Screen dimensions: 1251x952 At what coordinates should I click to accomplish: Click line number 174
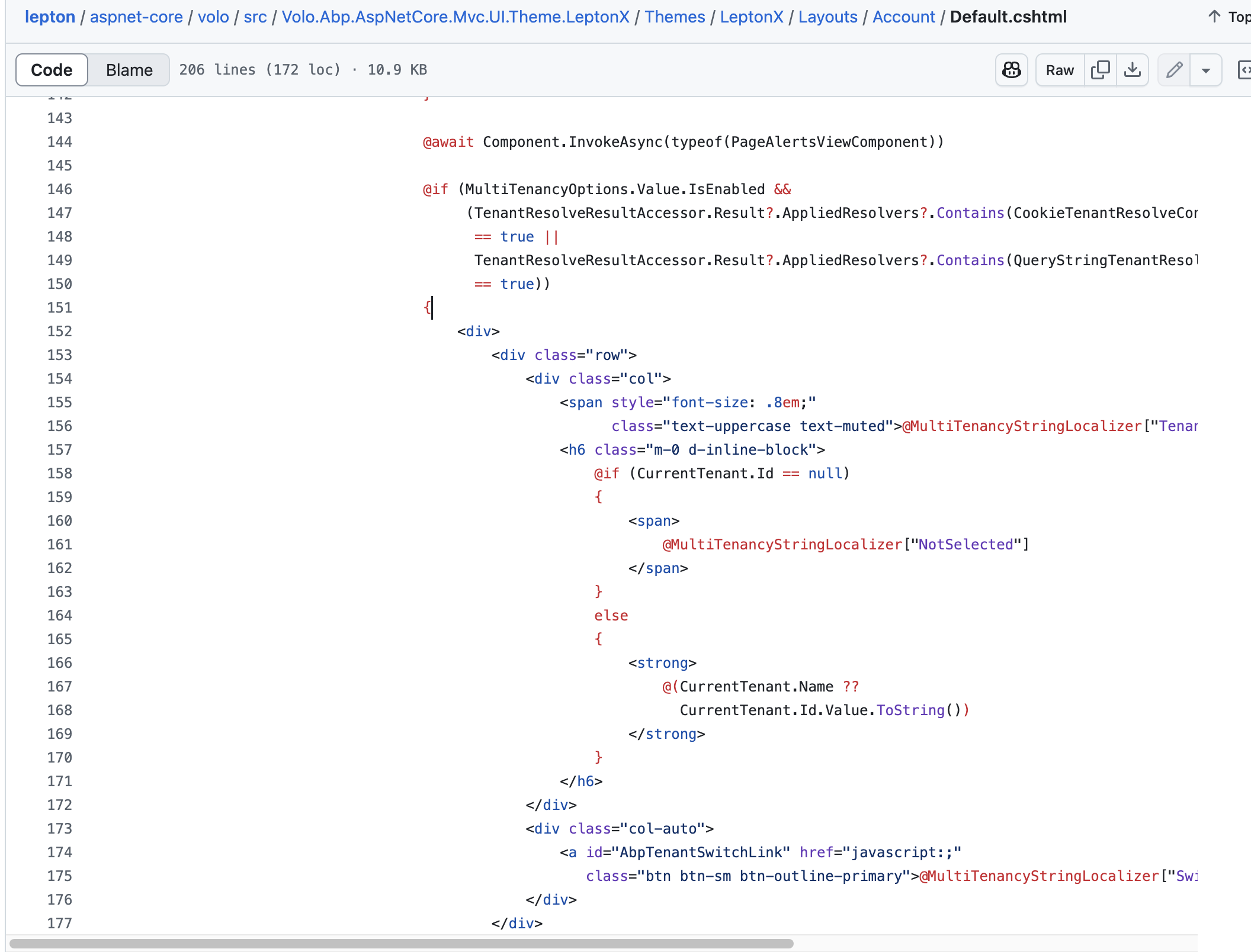pyautogui.click(x=59, y=852)
